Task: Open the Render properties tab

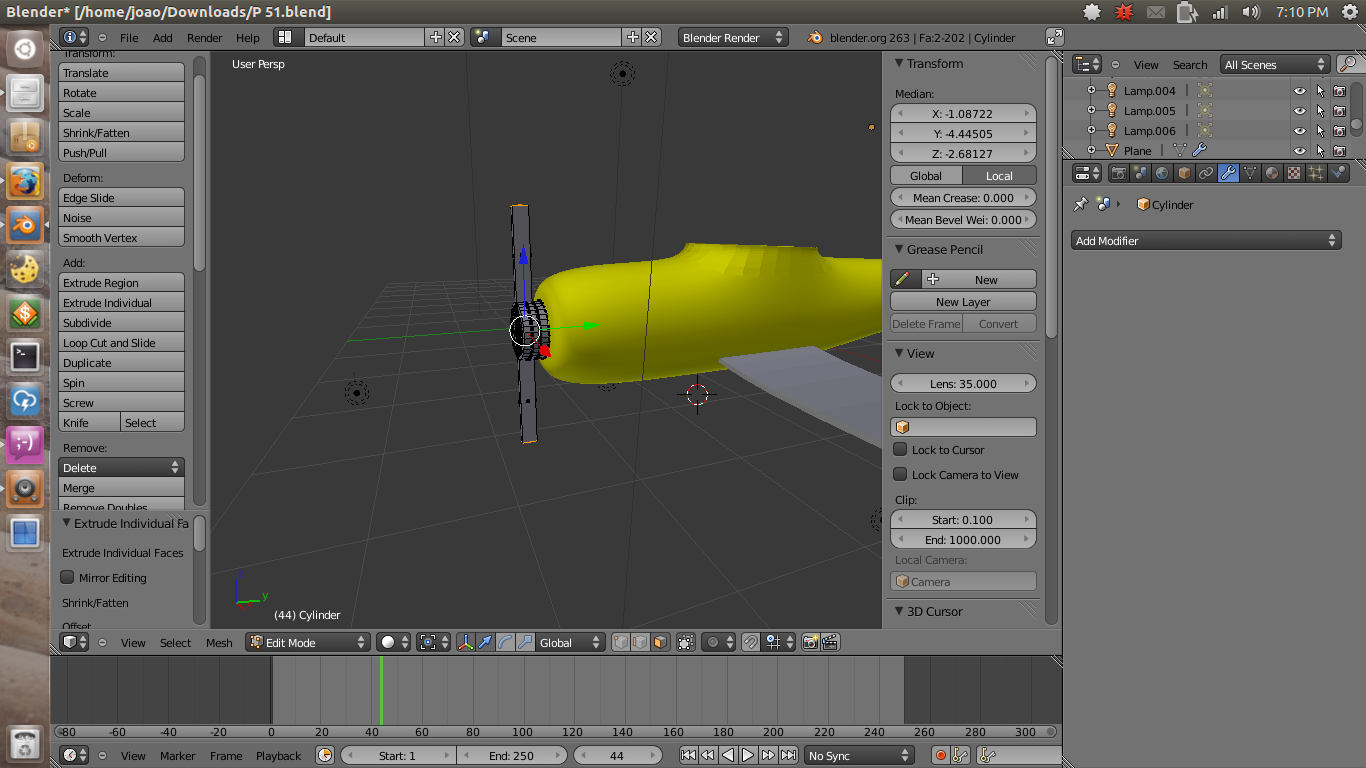Action: click(x=1118, y=172)
